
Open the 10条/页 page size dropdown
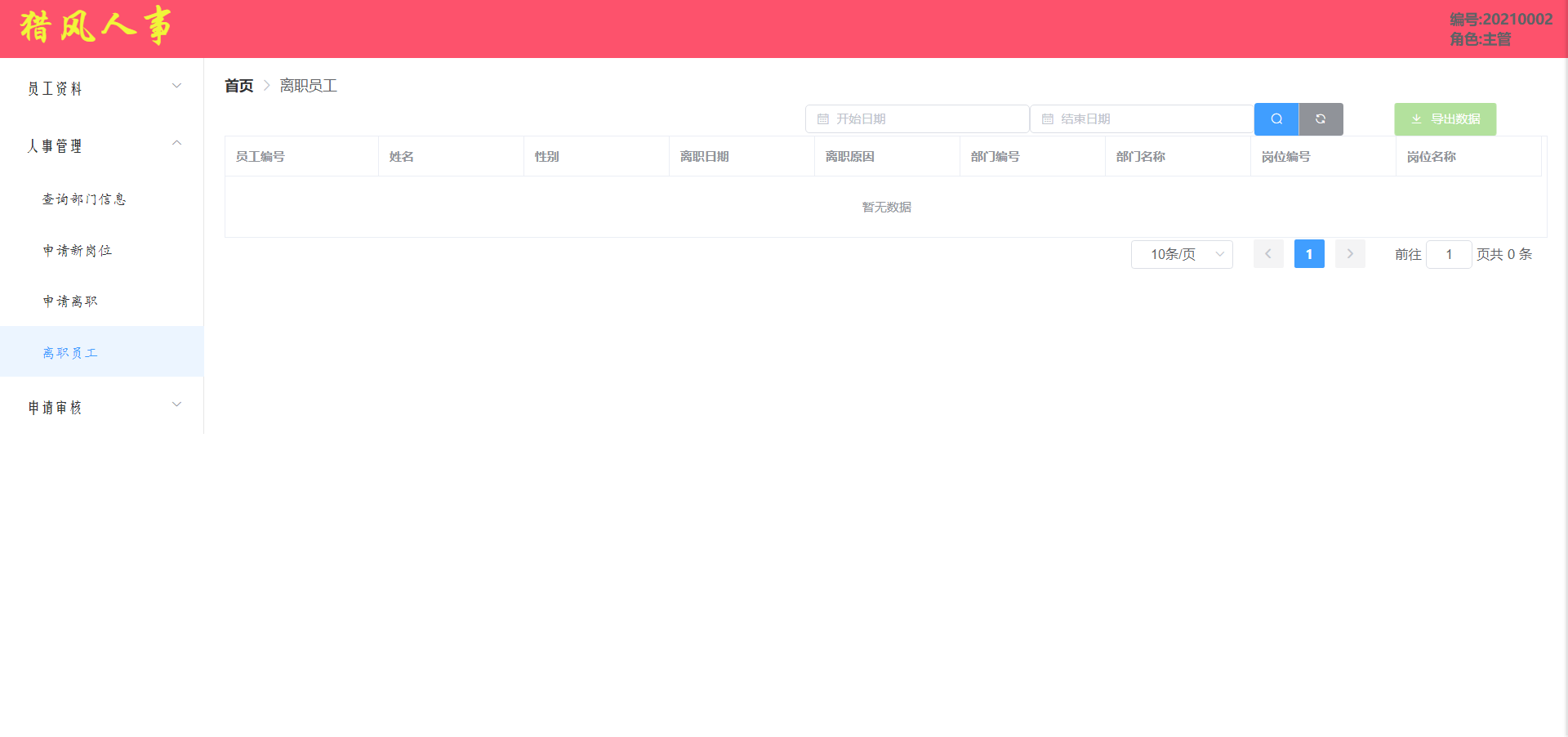1182,254
